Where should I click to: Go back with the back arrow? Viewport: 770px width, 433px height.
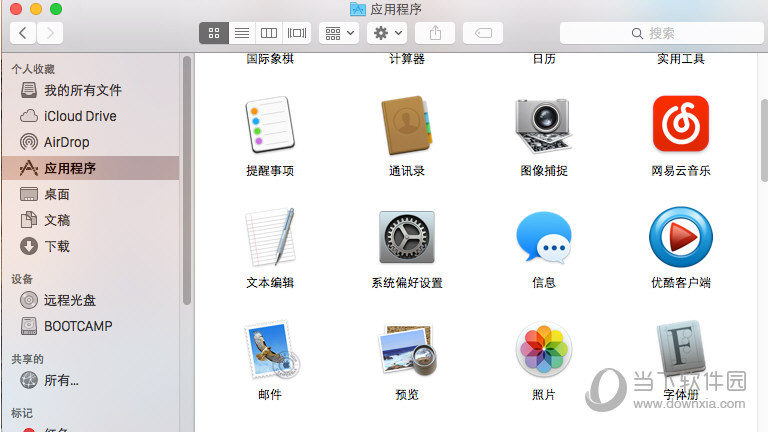[x=23, y=33]
